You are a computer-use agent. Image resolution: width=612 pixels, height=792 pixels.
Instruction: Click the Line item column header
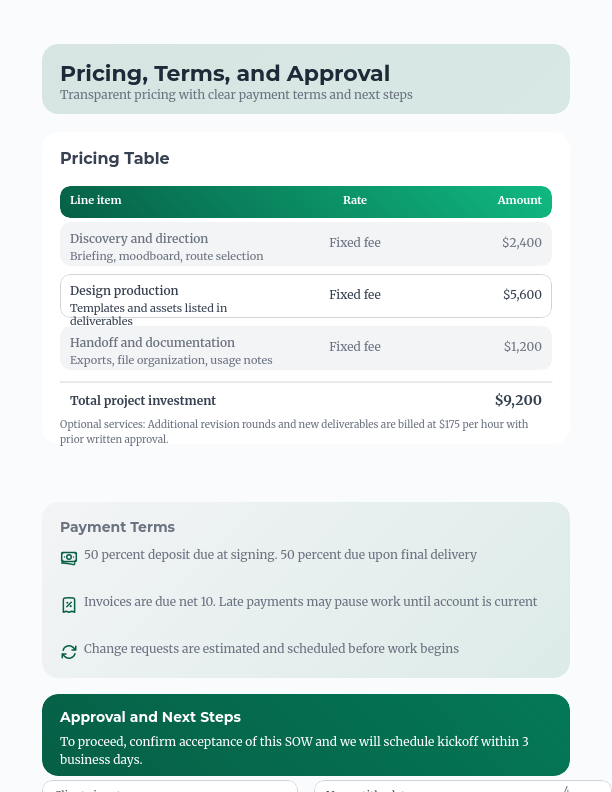96,200
